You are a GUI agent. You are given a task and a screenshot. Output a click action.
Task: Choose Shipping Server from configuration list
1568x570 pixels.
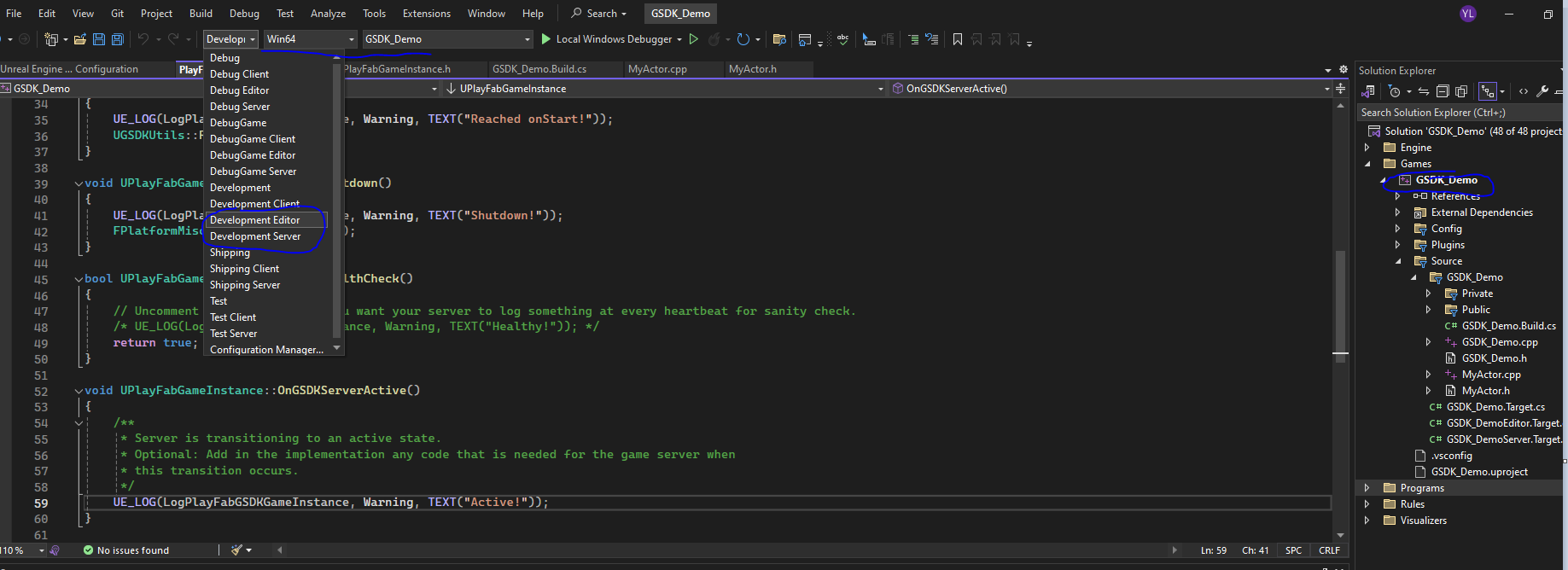click(267, 285)
